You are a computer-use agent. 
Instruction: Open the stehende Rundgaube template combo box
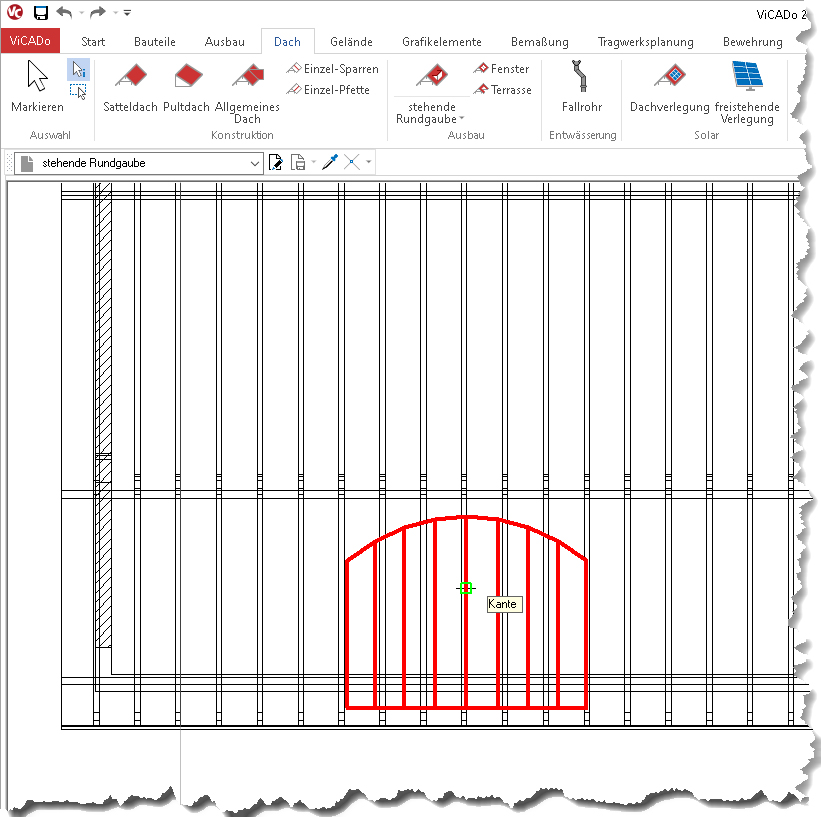139,163
